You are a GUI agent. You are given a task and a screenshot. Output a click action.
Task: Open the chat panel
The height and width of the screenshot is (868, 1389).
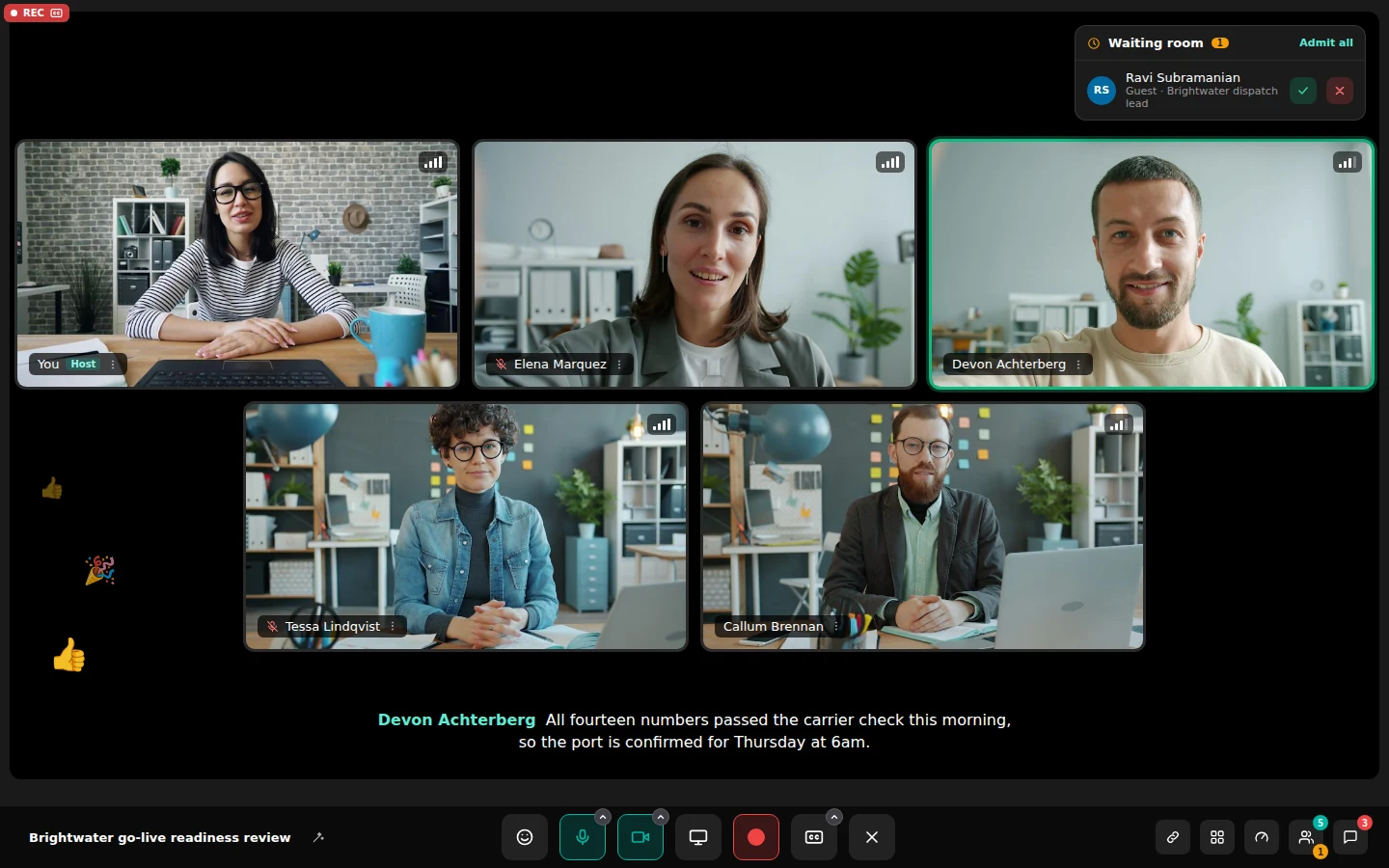(x=1350, y=837)
